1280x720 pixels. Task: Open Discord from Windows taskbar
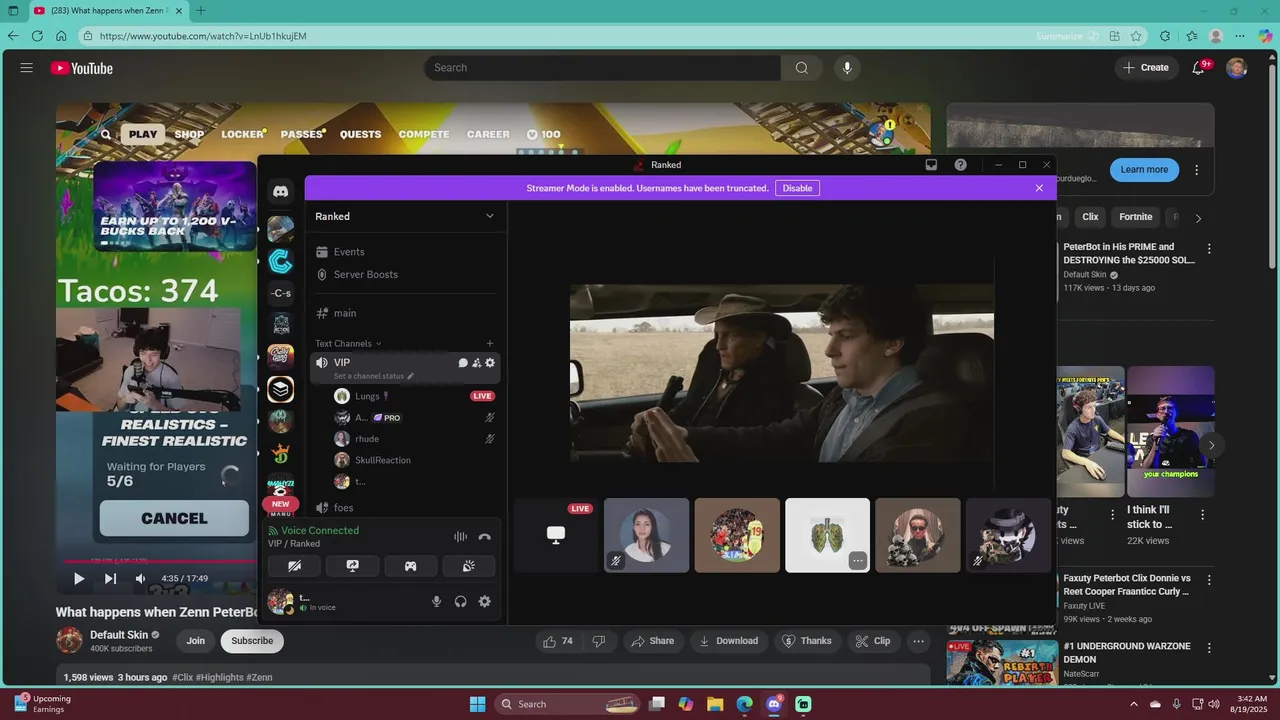click(774, 704)
